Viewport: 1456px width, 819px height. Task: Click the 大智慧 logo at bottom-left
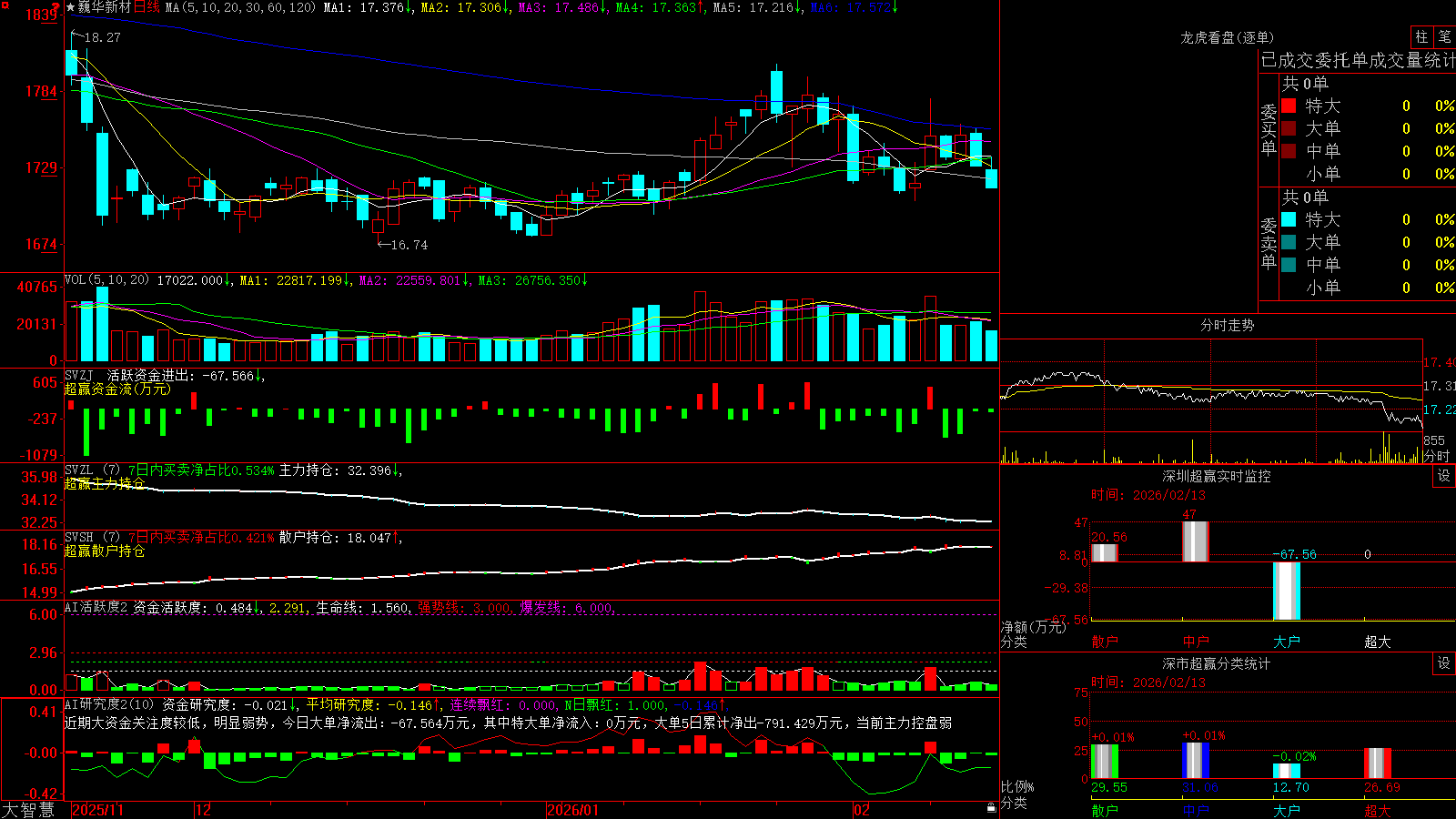tap(28, 810)
